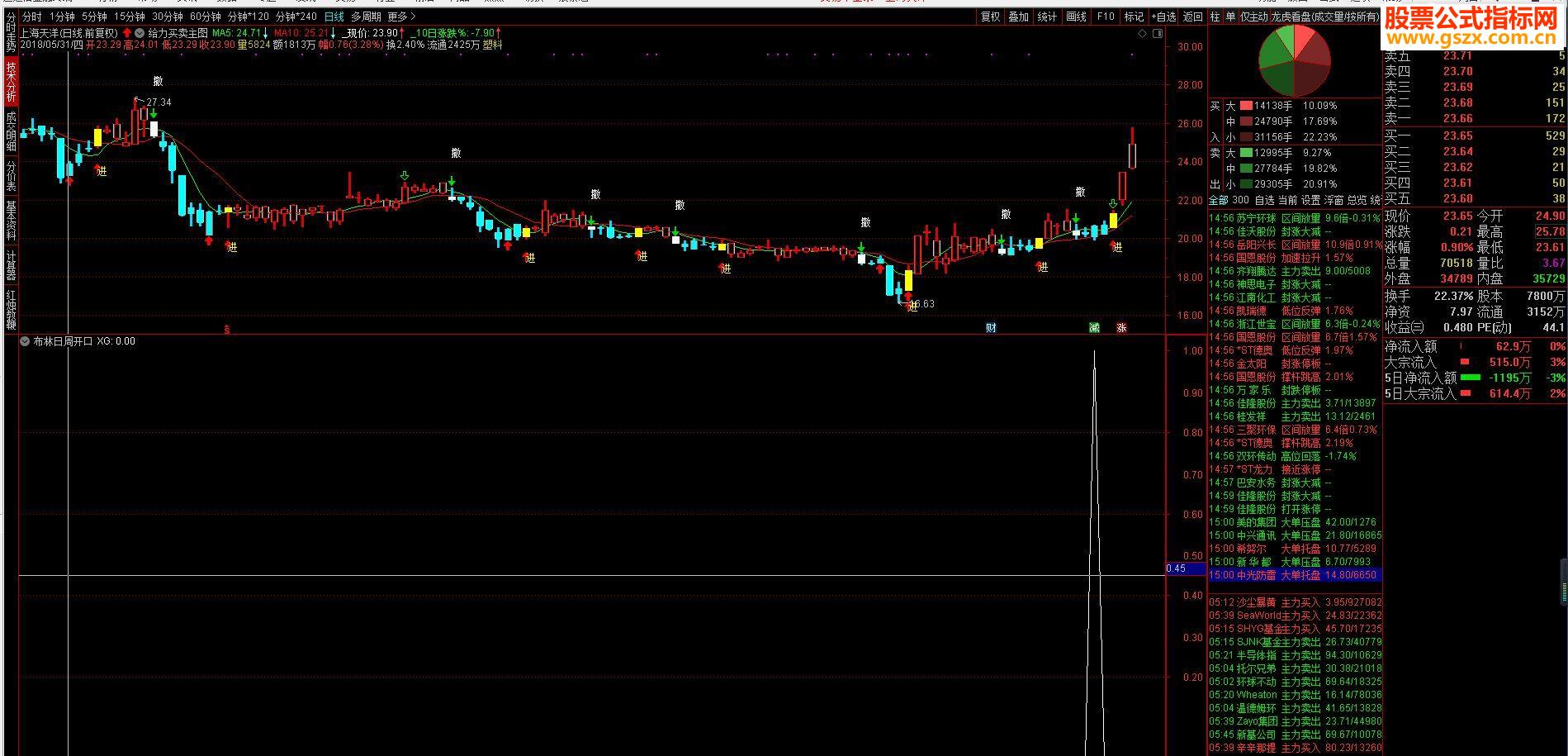Click the buy/sell volume pie chart

1294,60
